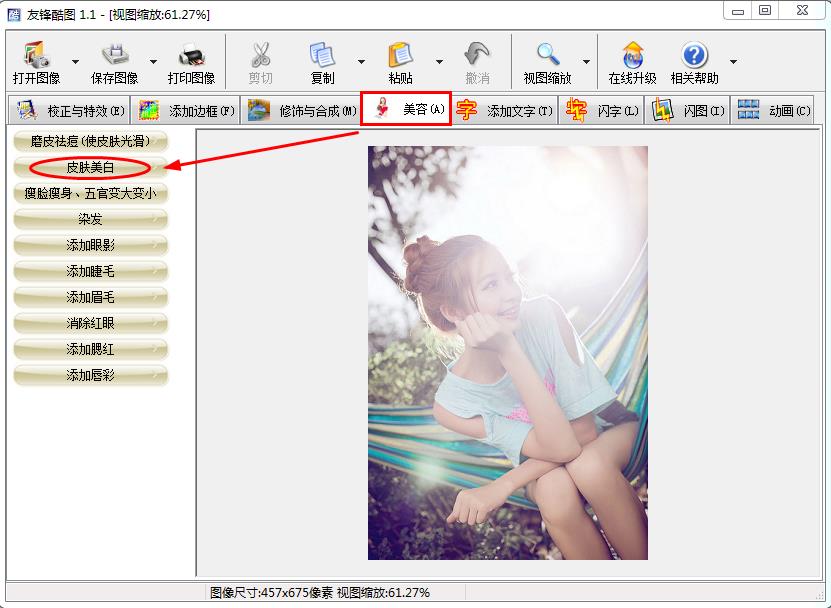Image resolution: width=831 pixels, height=608 pixels.
Task: Click the Paste (粘贴) clipboard icon
Action: (x=400, y=55)
